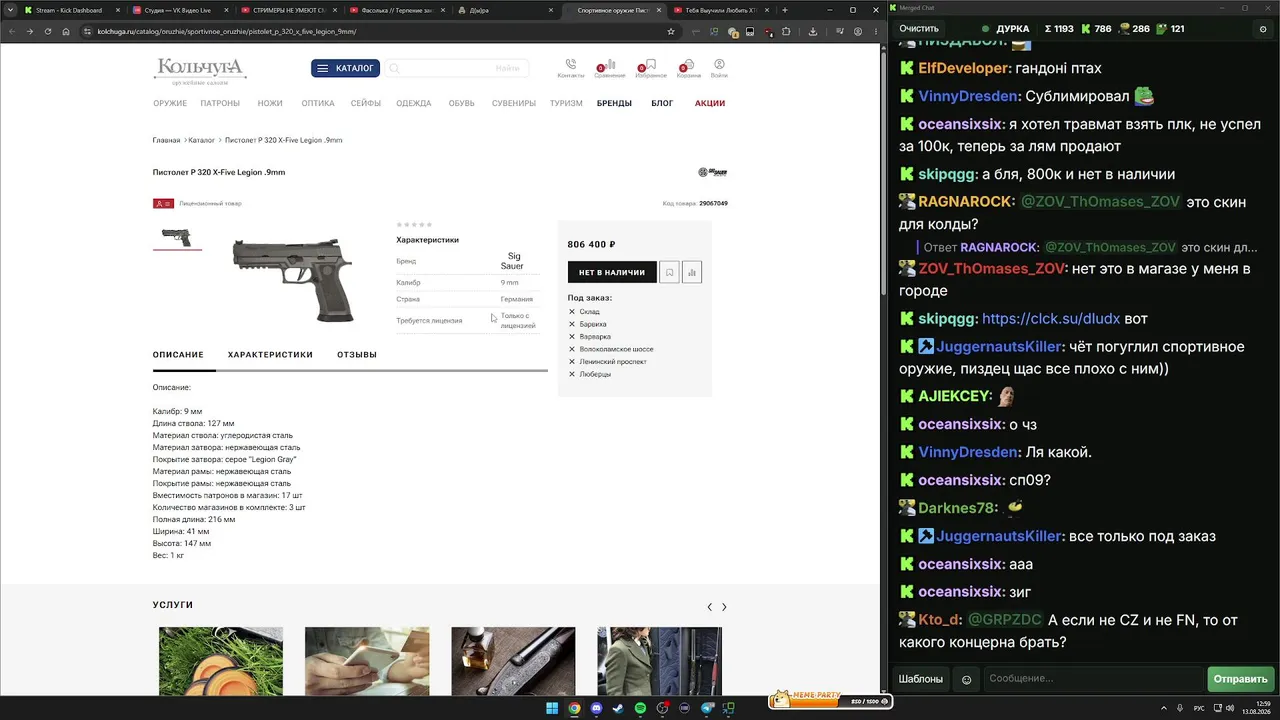Image resolution: width=1280 pixels, height=720 pixels.
Task: Open the НОЖИ navigation menu item
Action: pos(270,103)
